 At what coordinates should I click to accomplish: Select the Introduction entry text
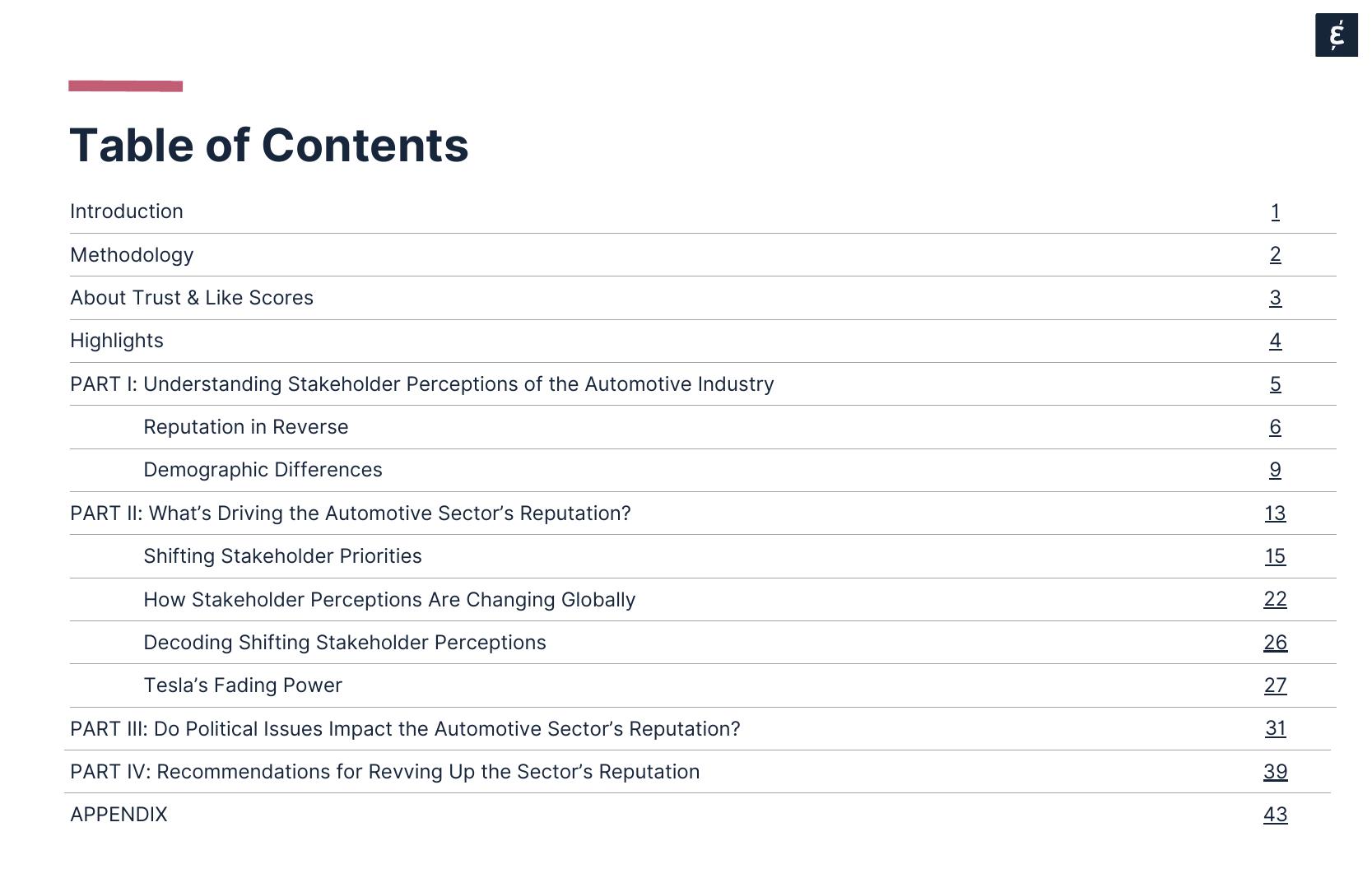[127, 211]
